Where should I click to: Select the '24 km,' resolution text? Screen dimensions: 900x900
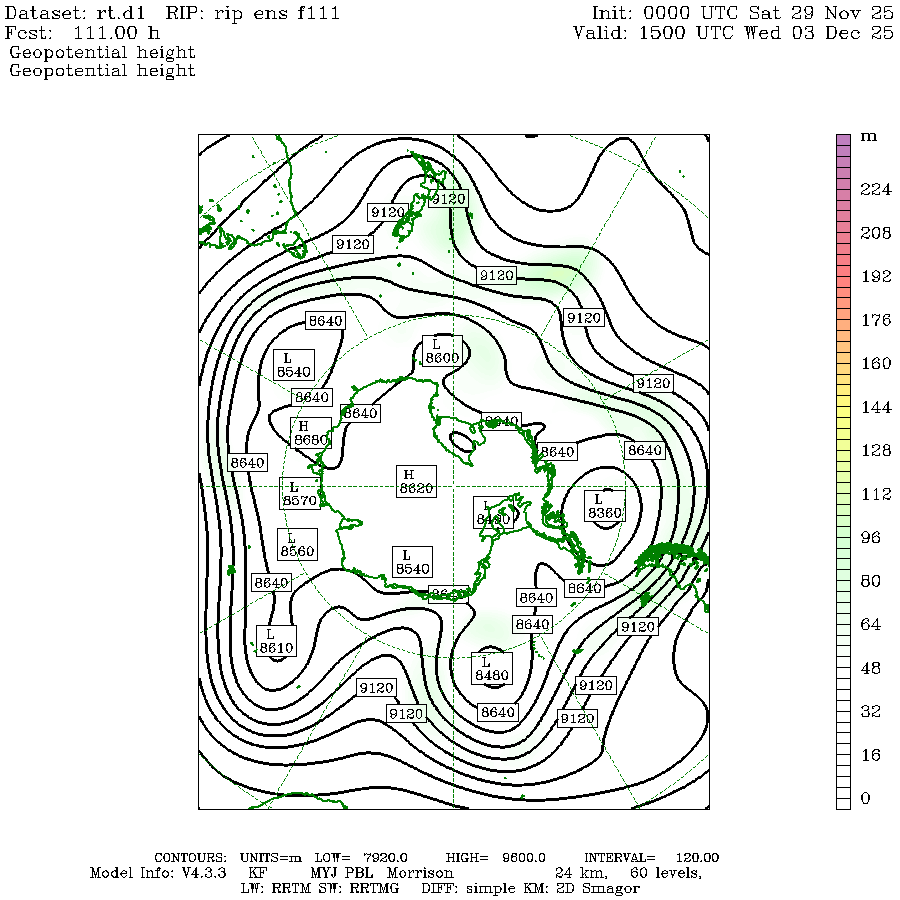tap(581, 873)
